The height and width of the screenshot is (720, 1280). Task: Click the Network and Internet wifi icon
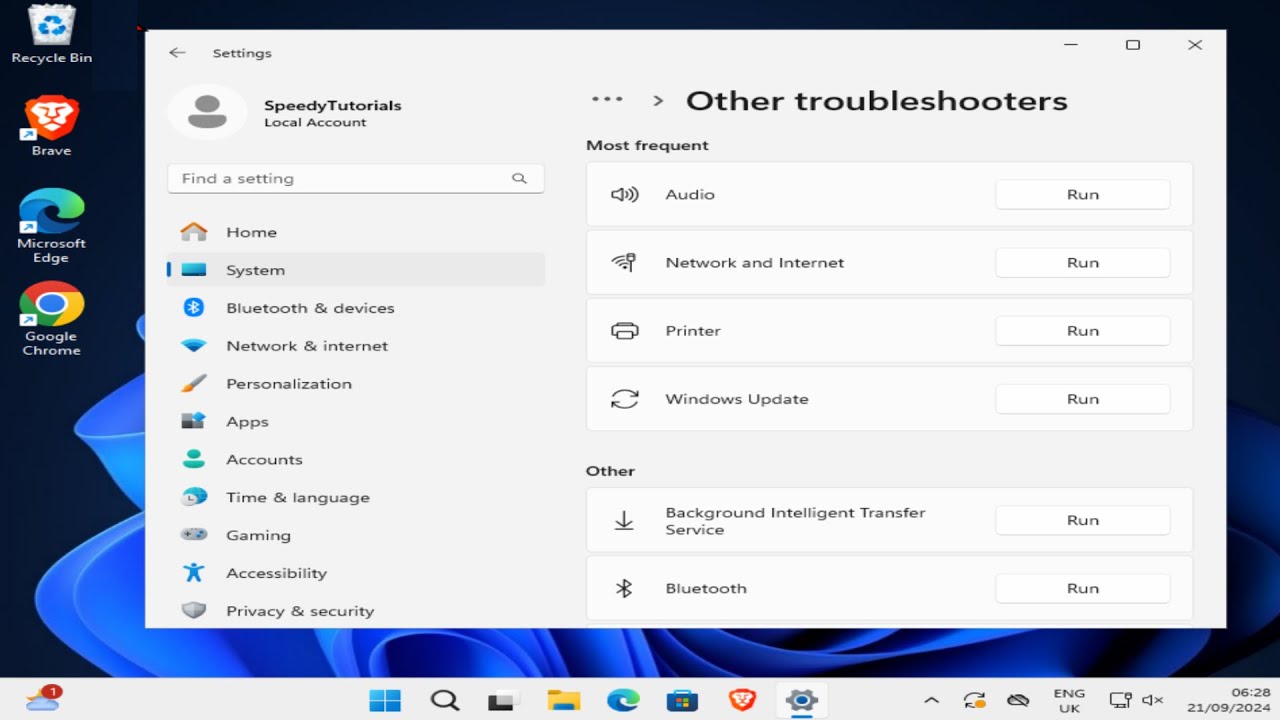coord(624,263)
